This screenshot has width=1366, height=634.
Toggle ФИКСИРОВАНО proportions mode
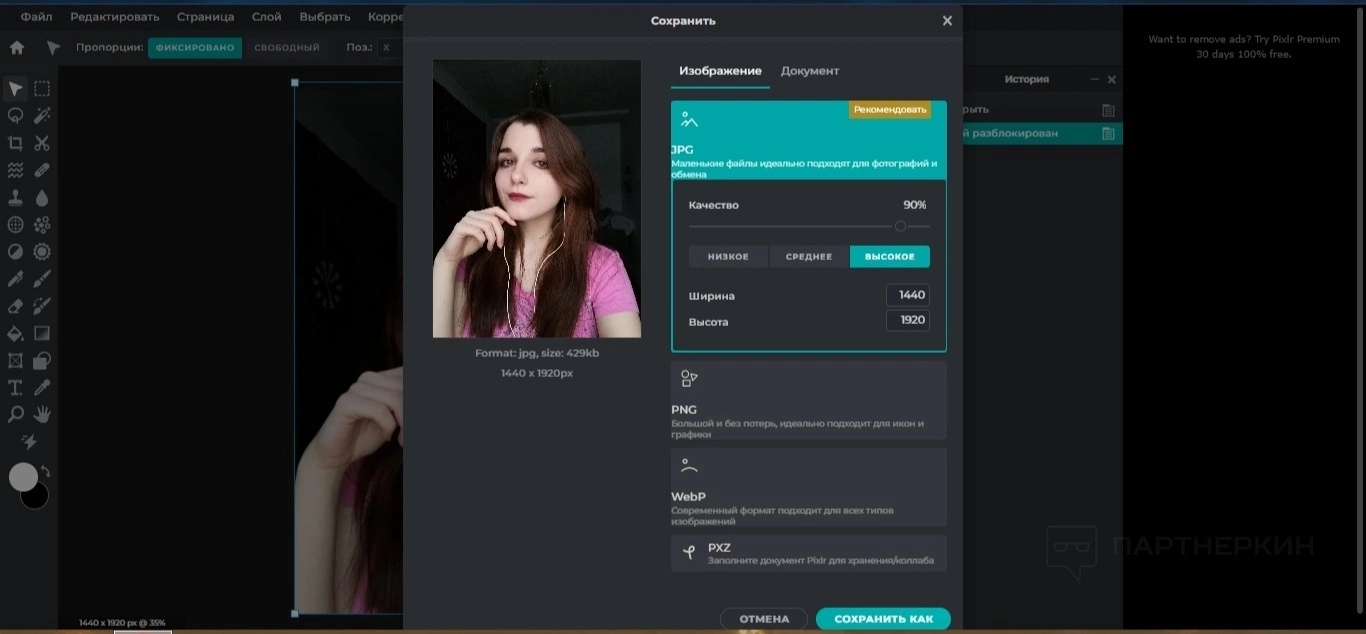195,48
